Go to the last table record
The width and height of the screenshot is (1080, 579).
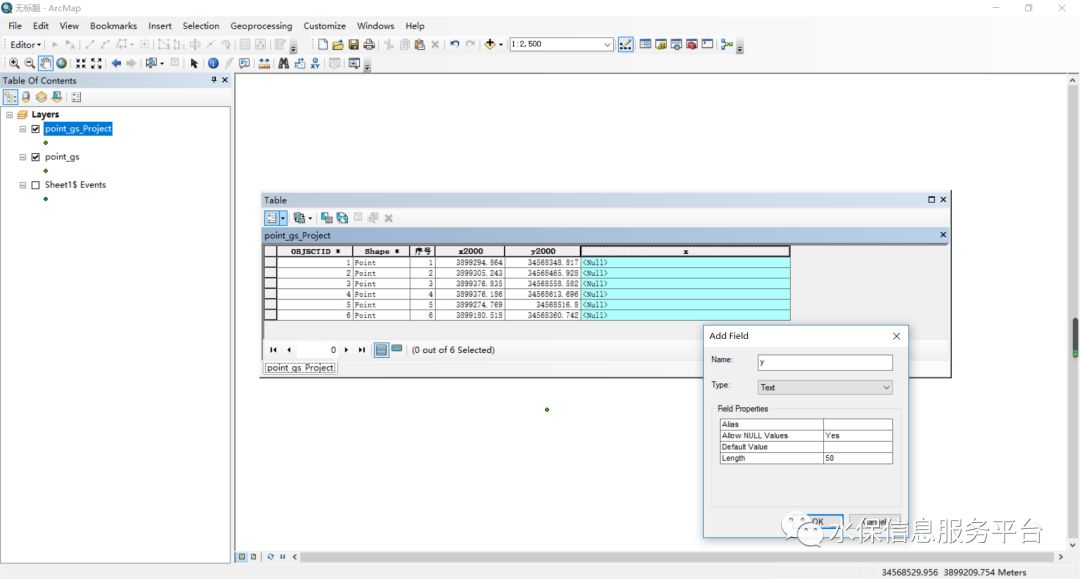click(x=362, y=350)
